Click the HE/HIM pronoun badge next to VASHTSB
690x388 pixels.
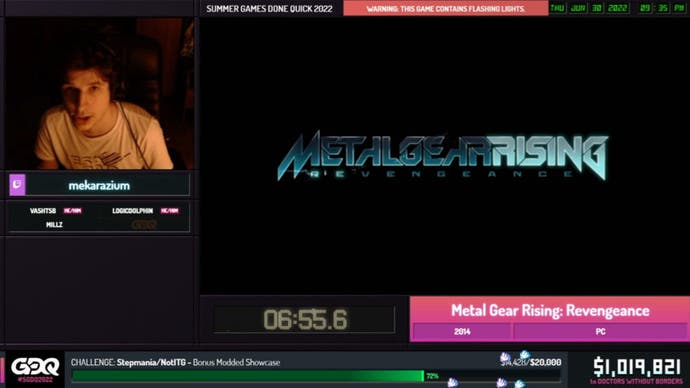point(73,211)
